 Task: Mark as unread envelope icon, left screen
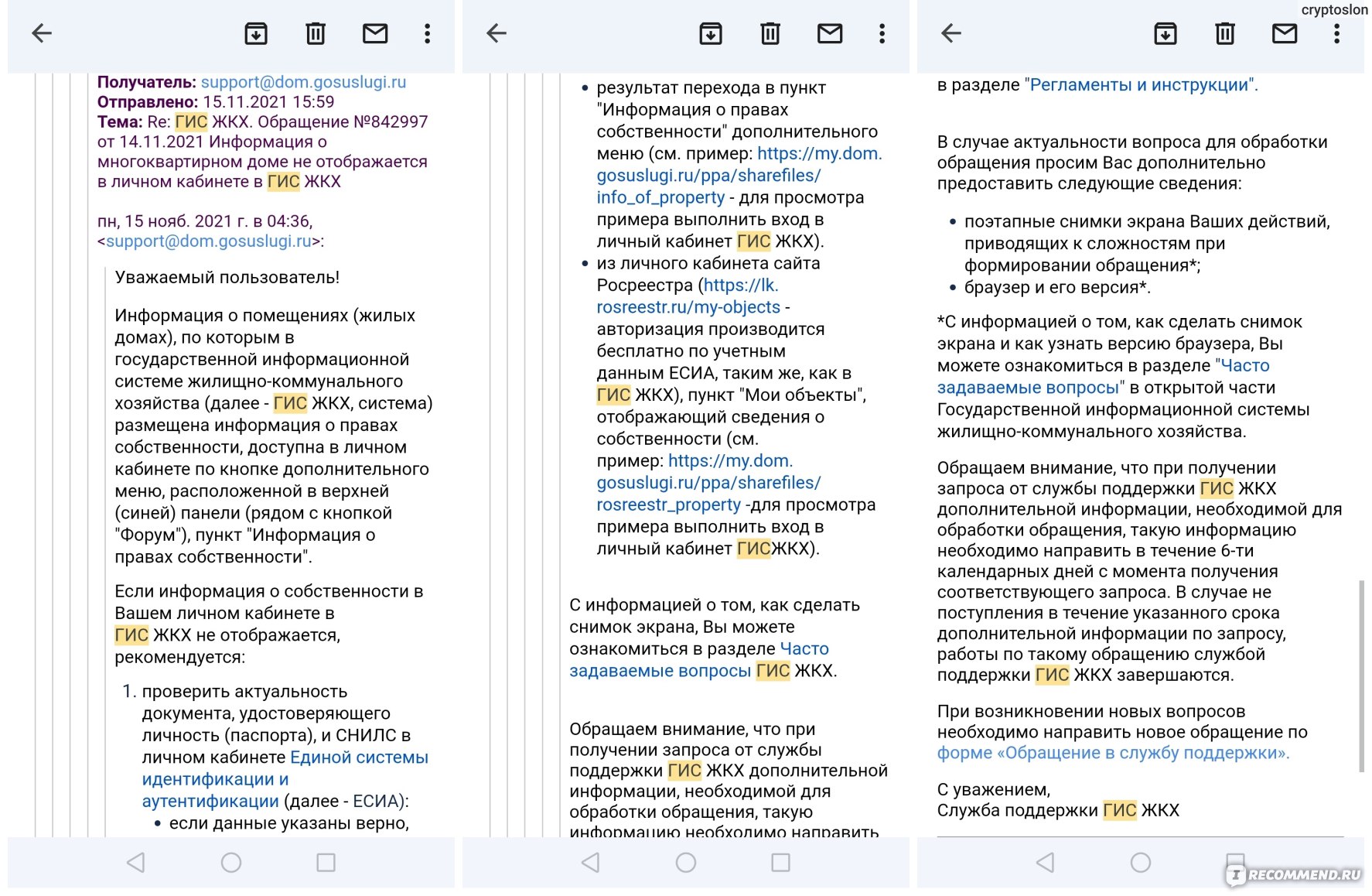375,33
